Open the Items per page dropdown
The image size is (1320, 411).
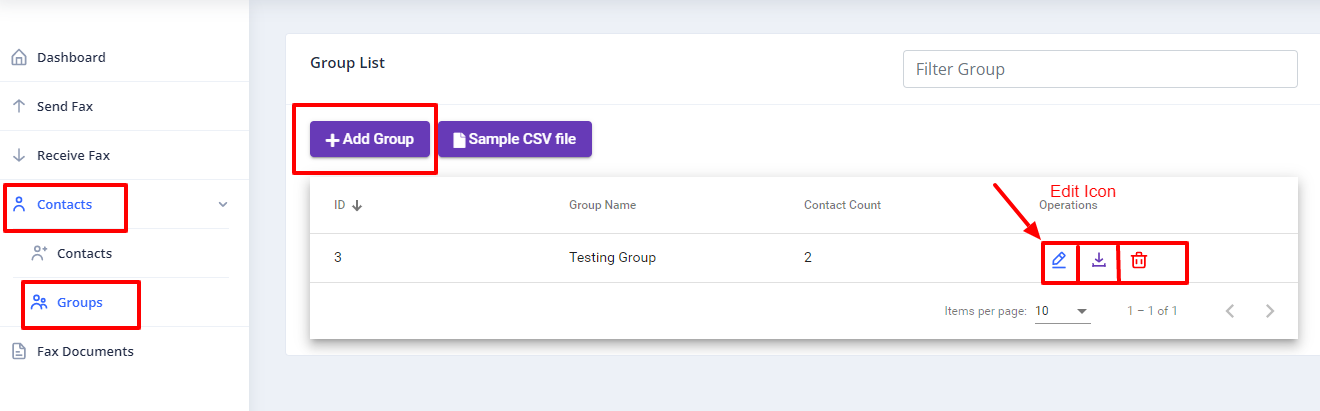coord(1062,311)
